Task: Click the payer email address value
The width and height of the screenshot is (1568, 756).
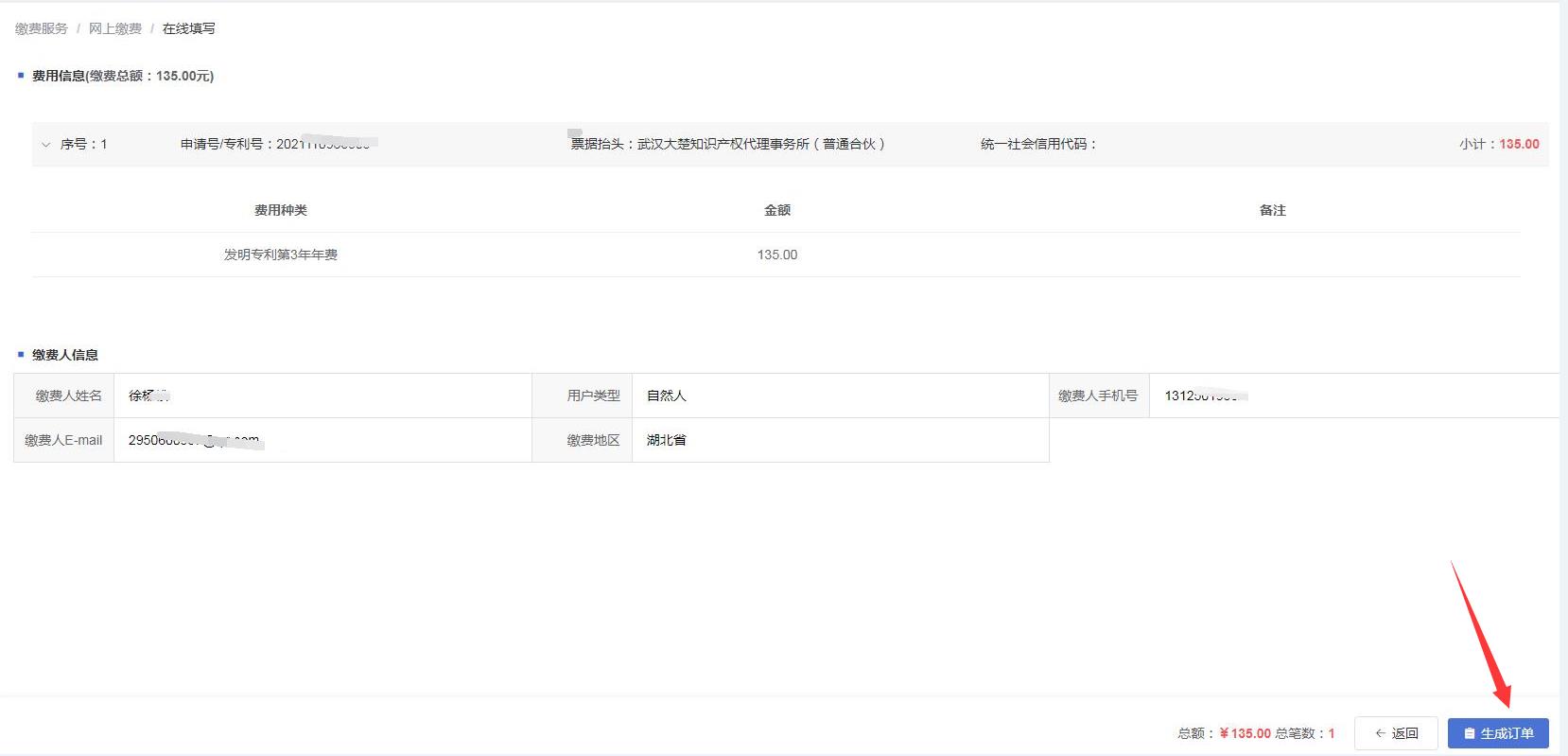Action: [x=195, y=440]
